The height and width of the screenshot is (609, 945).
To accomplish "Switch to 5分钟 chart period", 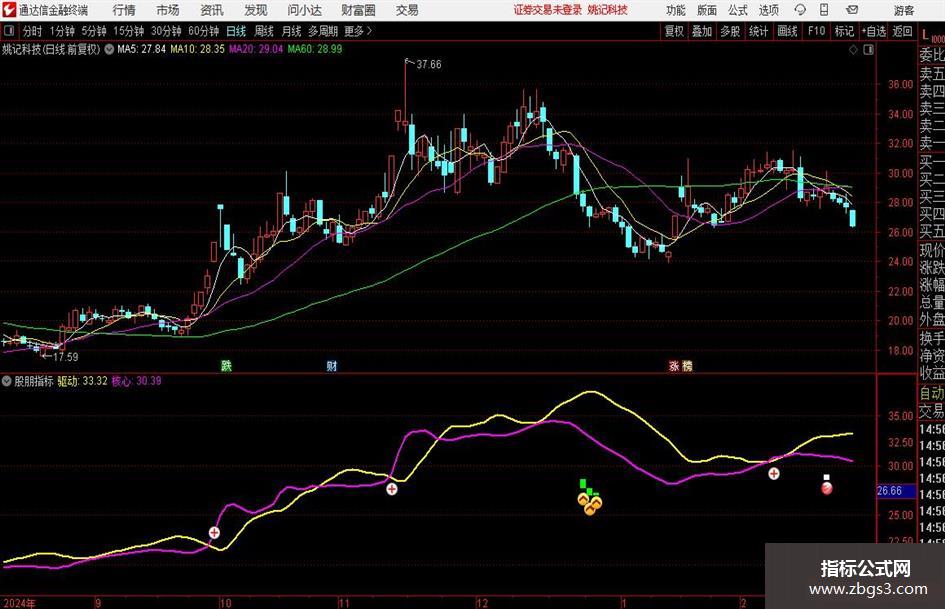I will (93, 31).
